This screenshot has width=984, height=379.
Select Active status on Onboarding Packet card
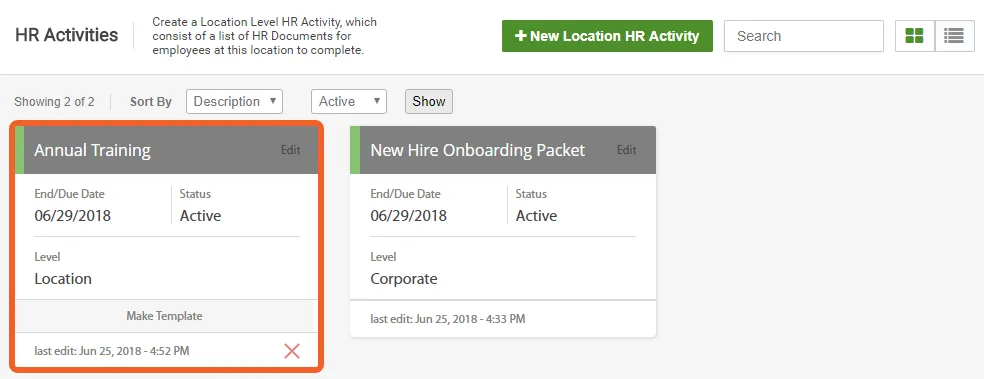[x=537, y=216]
